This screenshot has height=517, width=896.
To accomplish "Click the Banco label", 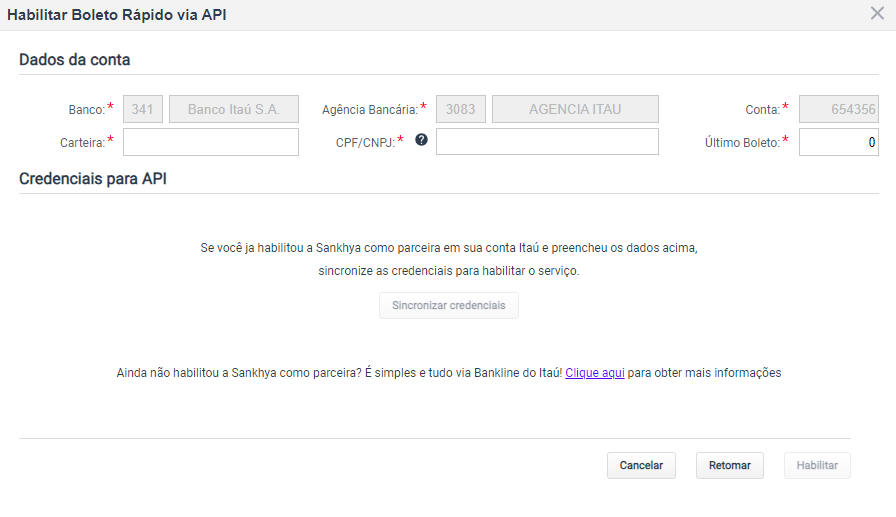I will coord(87,110).
